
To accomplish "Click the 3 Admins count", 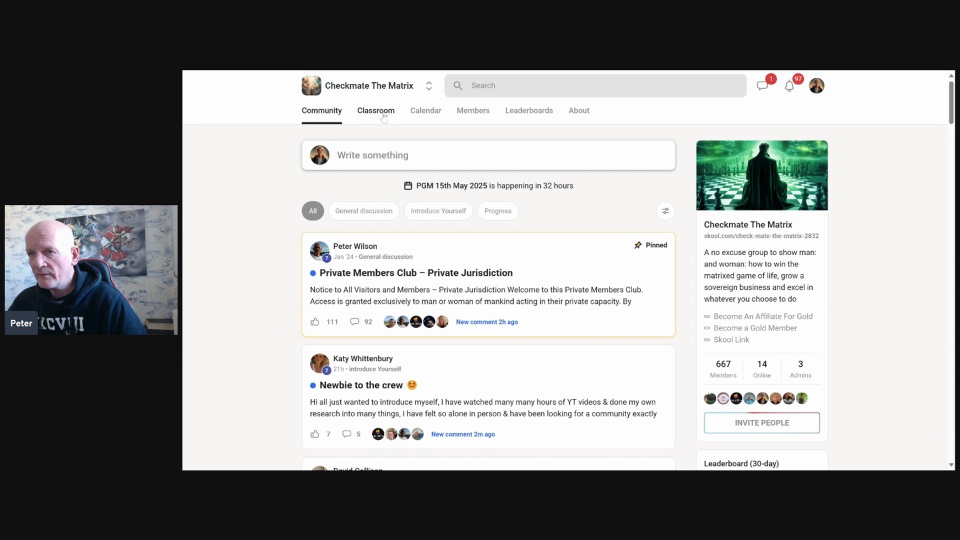I will (x=800, y=369).
